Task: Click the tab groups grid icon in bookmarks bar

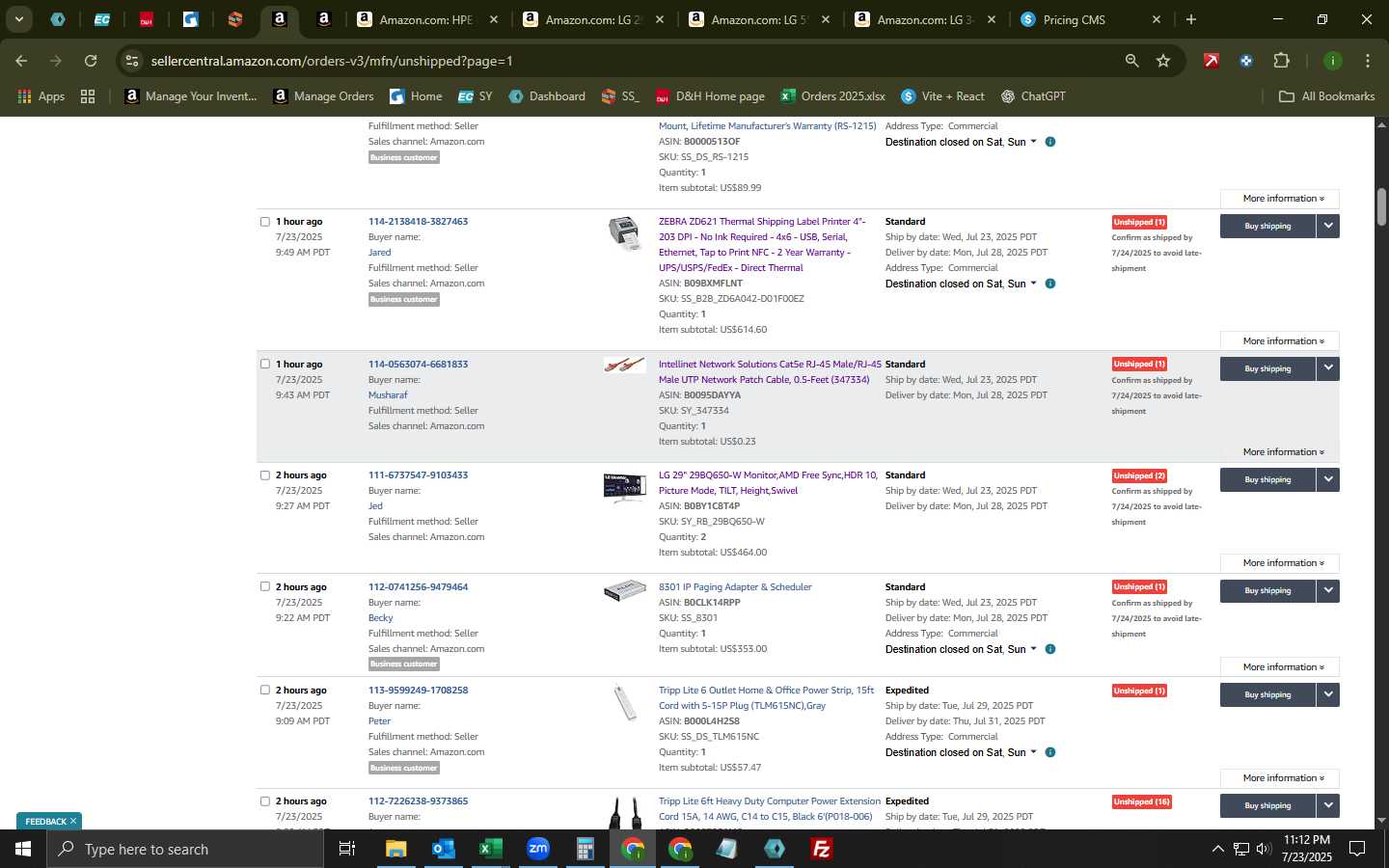Action: tap(88, 96)
